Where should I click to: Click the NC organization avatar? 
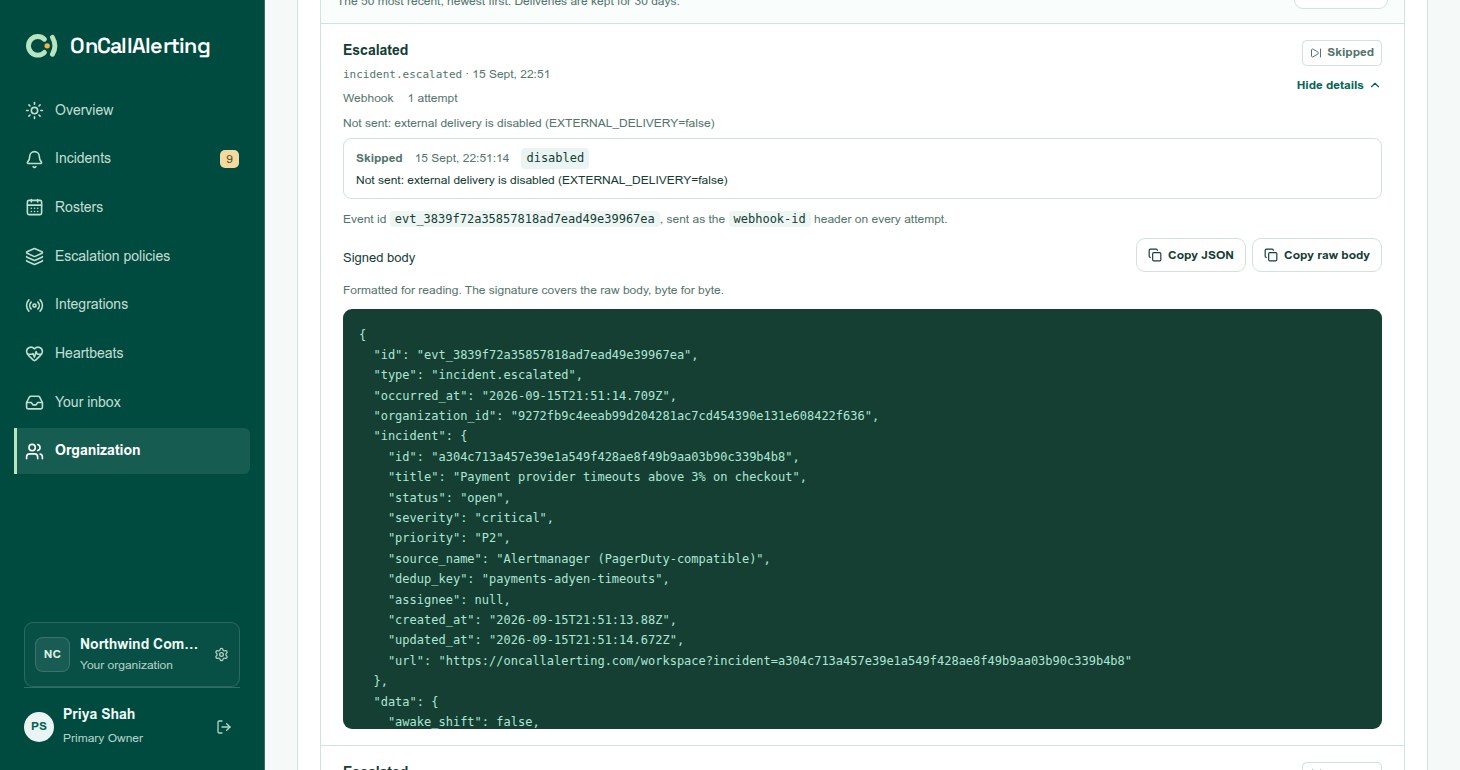pyautogui.click(x=52, y=654)
